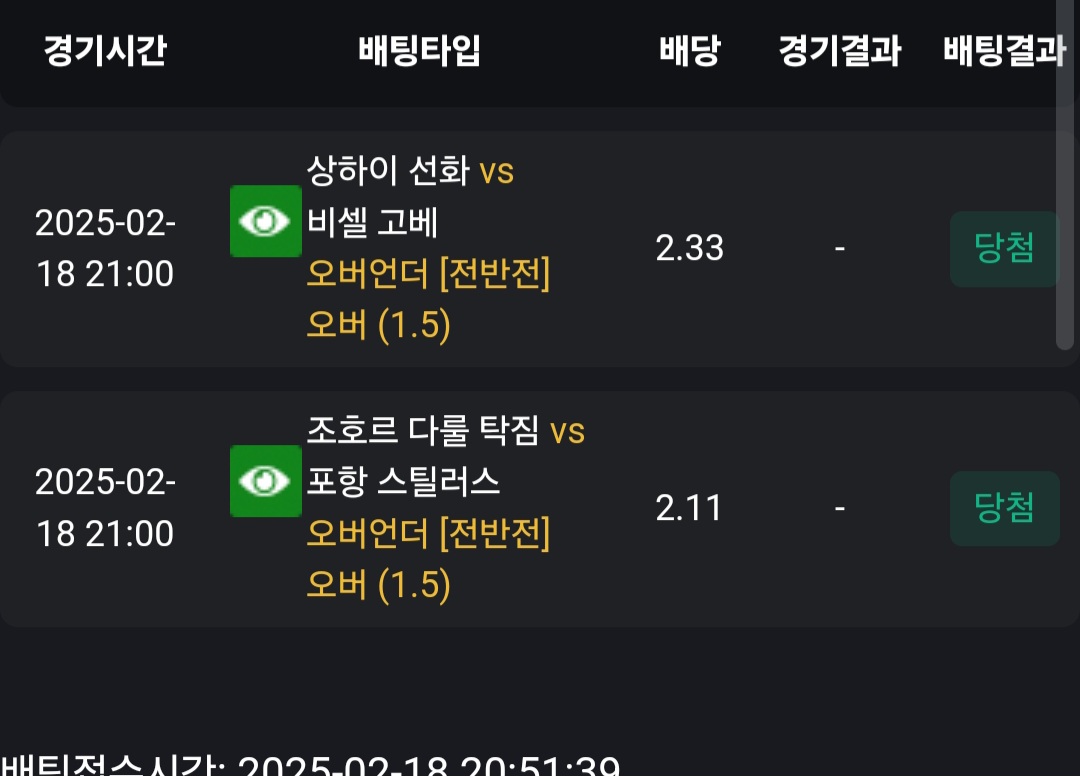This screenshot has height=776, width=1080.
Task: Click the 2.11 odds value
Action: [x=689, y=508]
